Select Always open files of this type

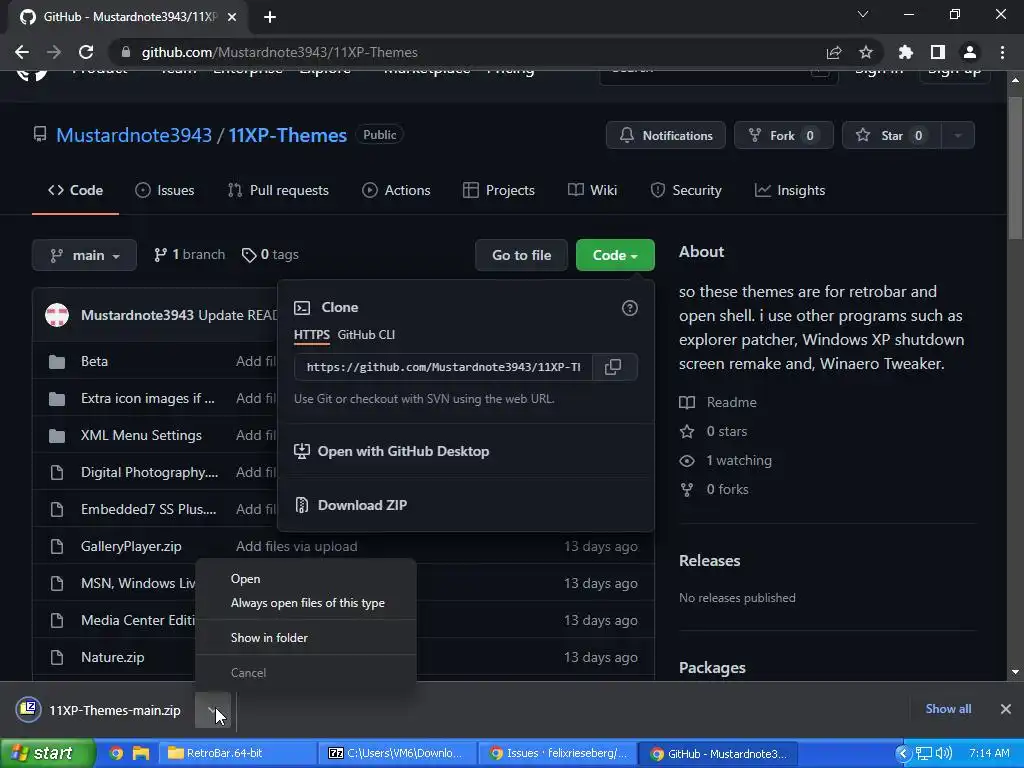point(306,603)
